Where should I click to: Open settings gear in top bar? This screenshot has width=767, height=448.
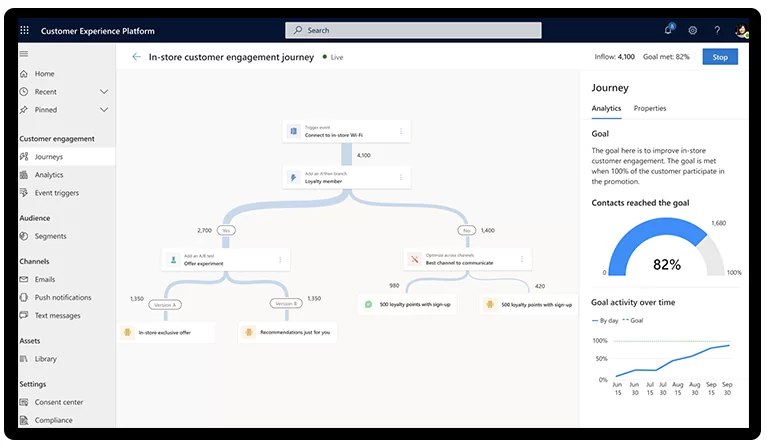tap(692, 30)
